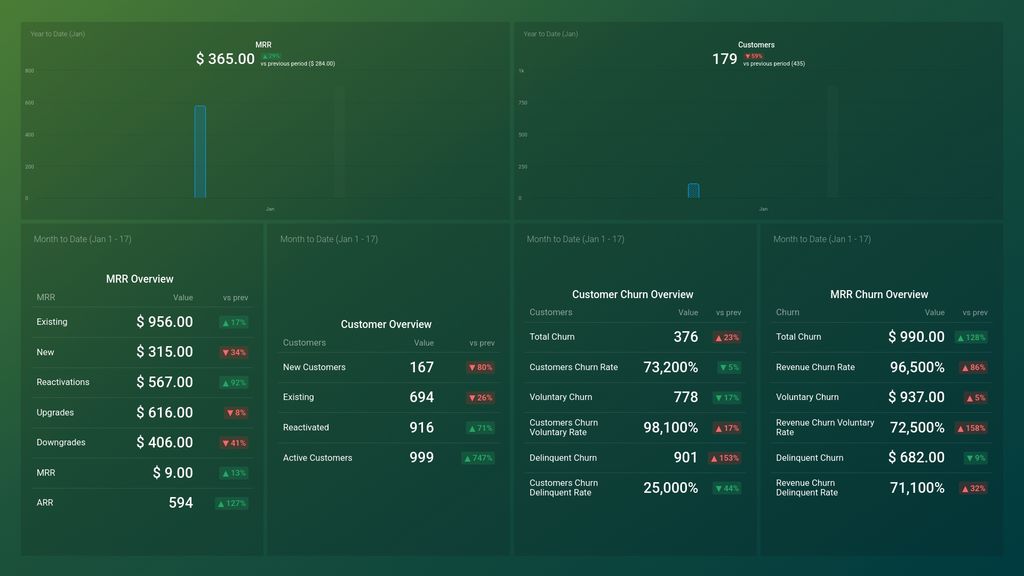Click the 8% down badge for Upgrades

click(x=236, y=413)
